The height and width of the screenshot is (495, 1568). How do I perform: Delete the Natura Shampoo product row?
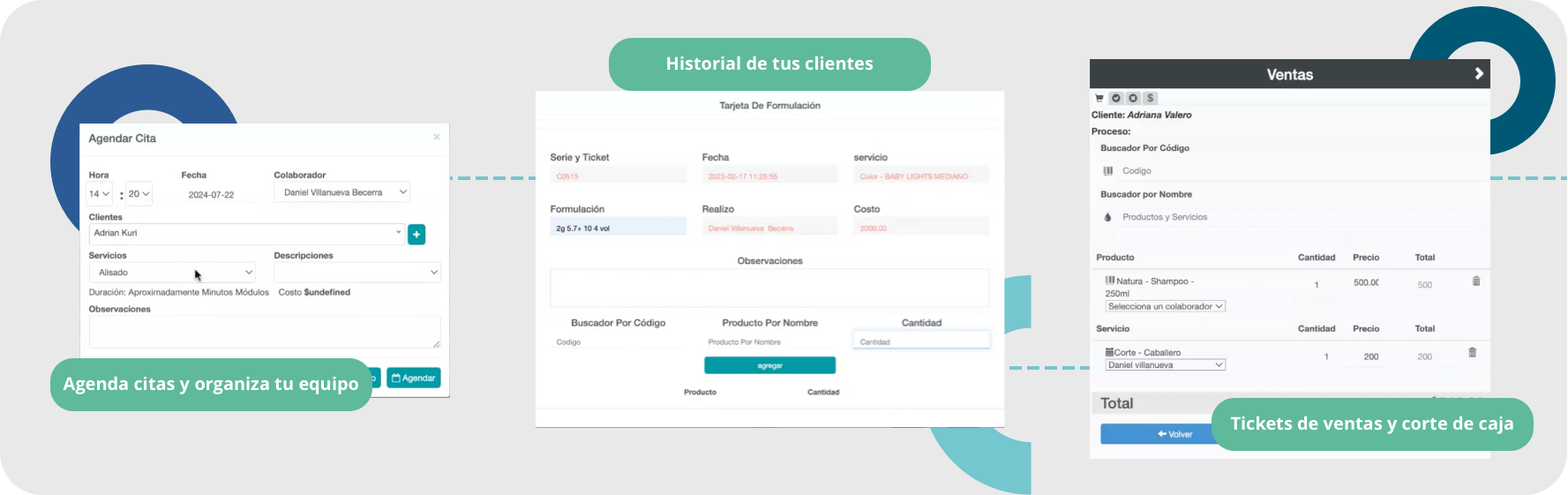pos(1476,281)
